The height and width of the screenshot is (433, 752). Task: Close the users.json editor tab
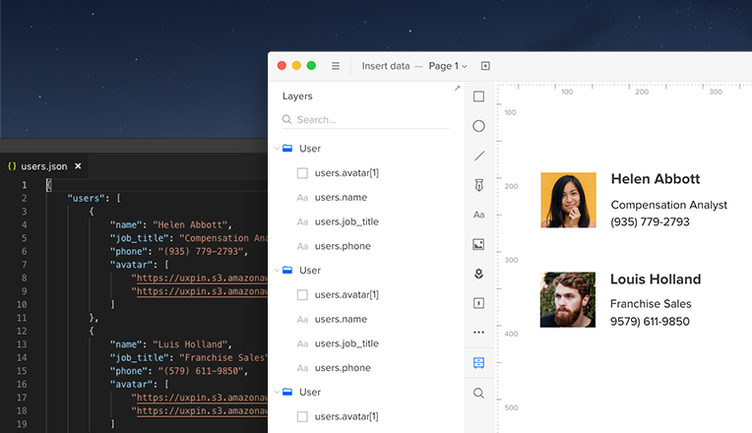[78, 166]
